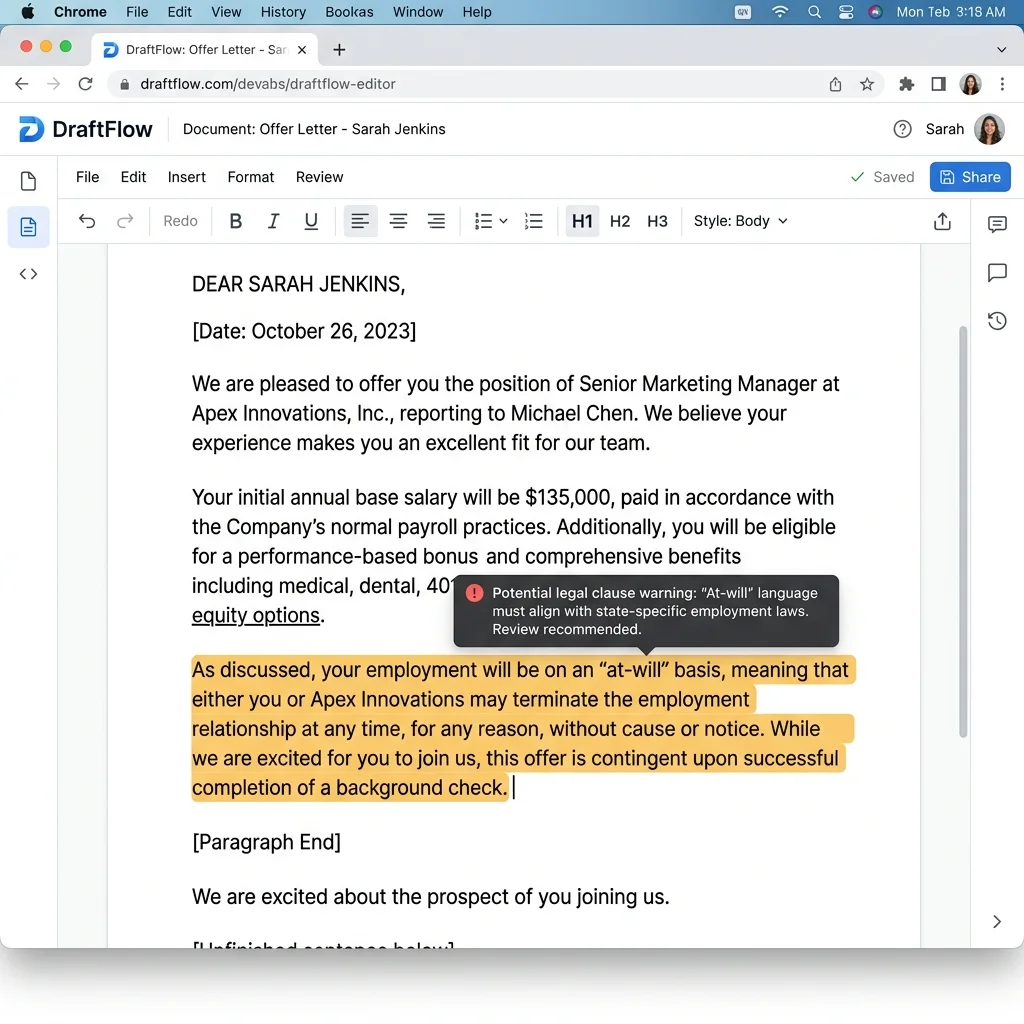Click the browser back arrow
This screenshot has width=1024, height=1024.
22,84
